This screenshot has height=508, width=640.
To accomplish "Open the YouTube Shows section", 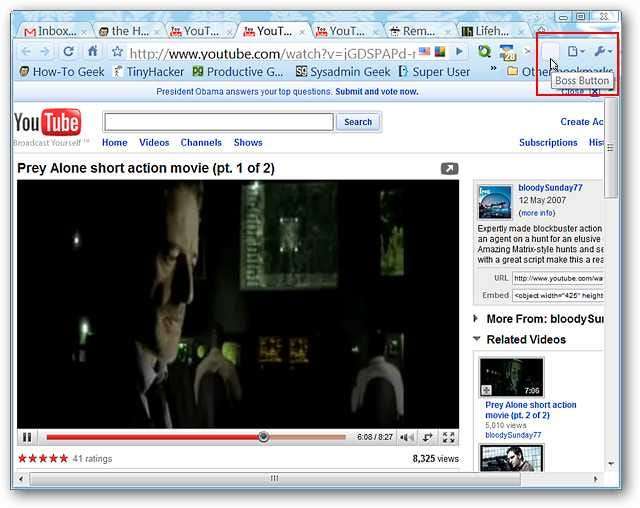I will pos(248,142).
